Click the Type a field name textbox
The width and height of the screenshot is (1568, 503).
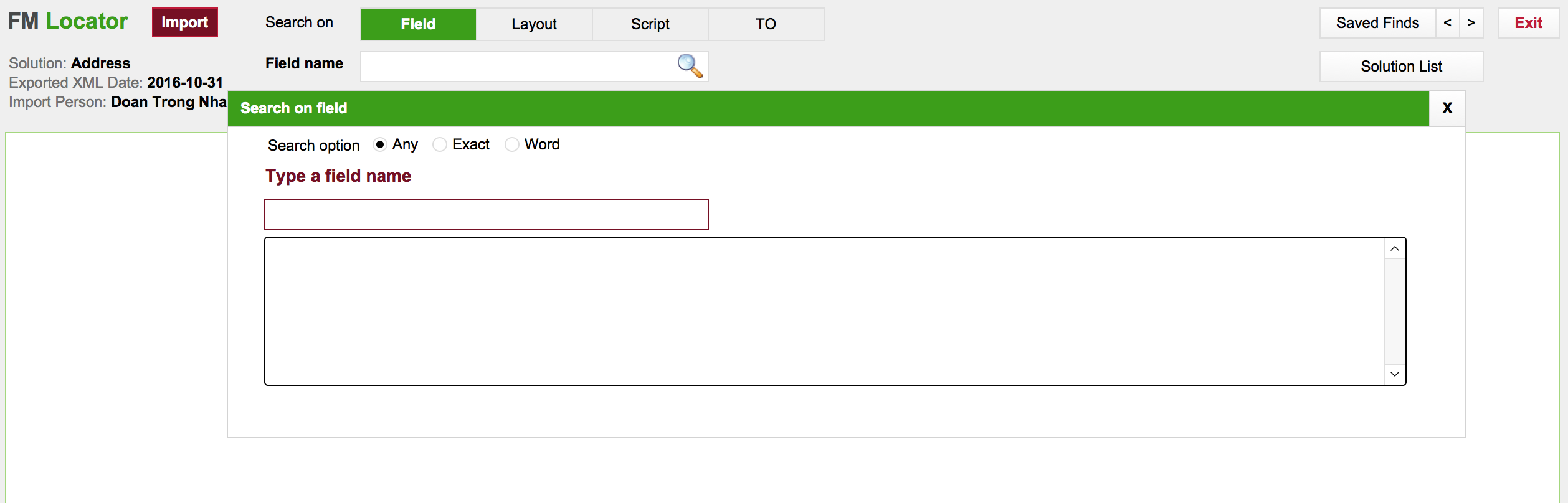pos(486,215)
